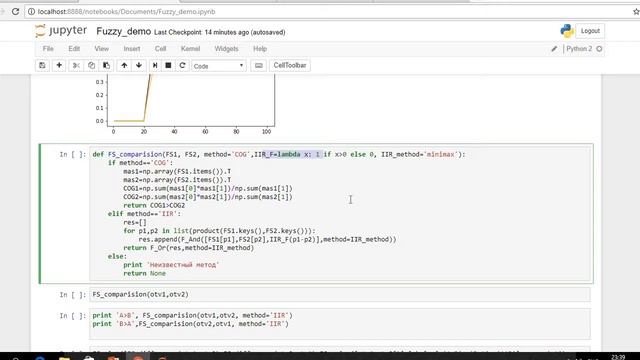
Task: Click the kernel idle circle indicator
Action: (x=599, y=49)
